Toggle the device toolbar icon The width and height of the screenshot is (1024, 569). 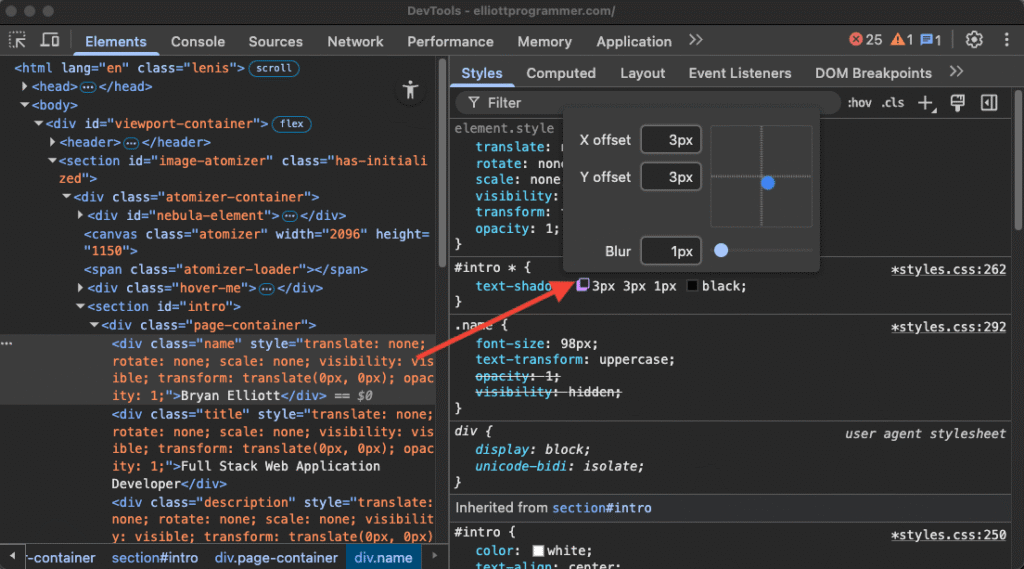[x=49, y=41]
